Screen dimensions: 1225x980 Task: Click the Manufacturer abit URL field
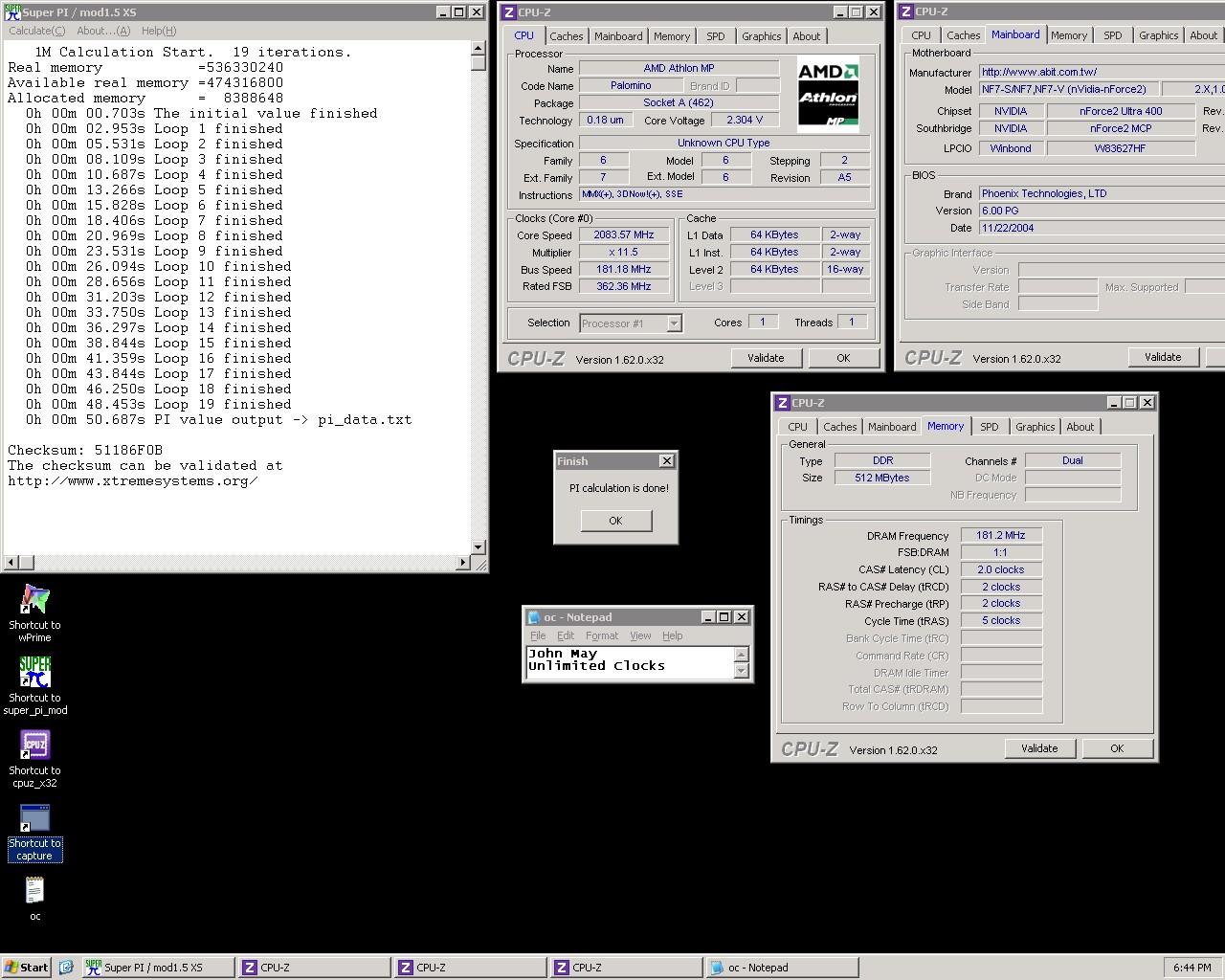[1102, 72]
